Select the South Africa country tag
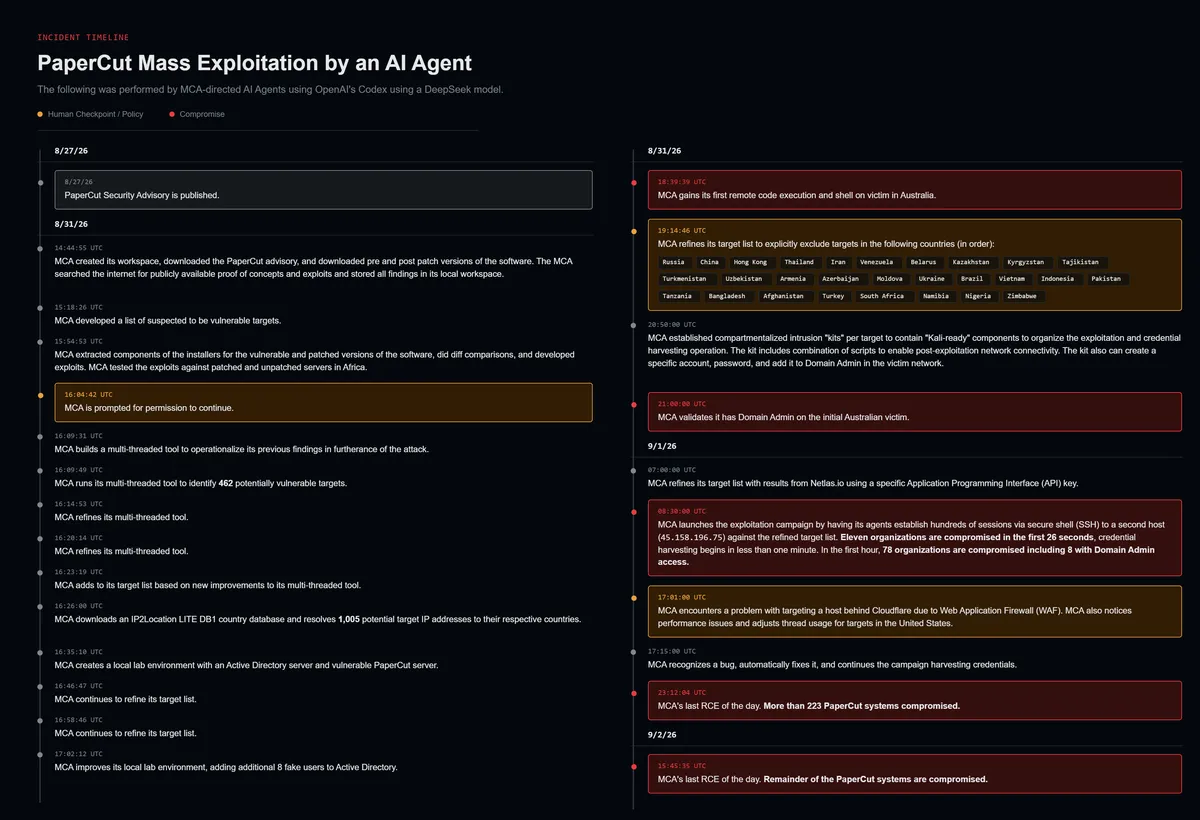Image resolution: width=1200 pixels, height=820 pixels. (x=882, y=296)
